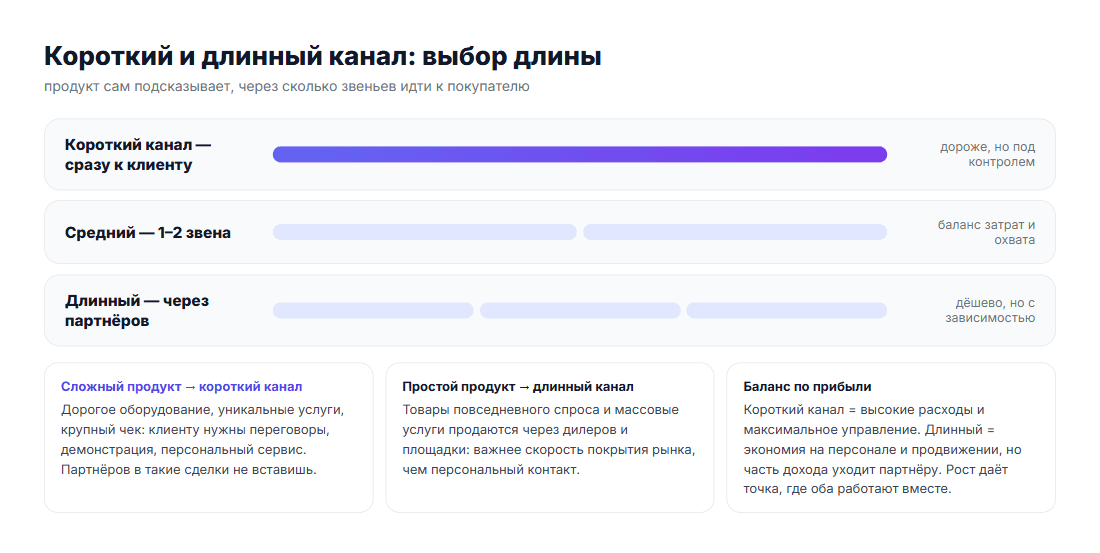
Task: Click the heading 'Короткий и длинный канал: выбор длины'
Action: pos(323,56)
